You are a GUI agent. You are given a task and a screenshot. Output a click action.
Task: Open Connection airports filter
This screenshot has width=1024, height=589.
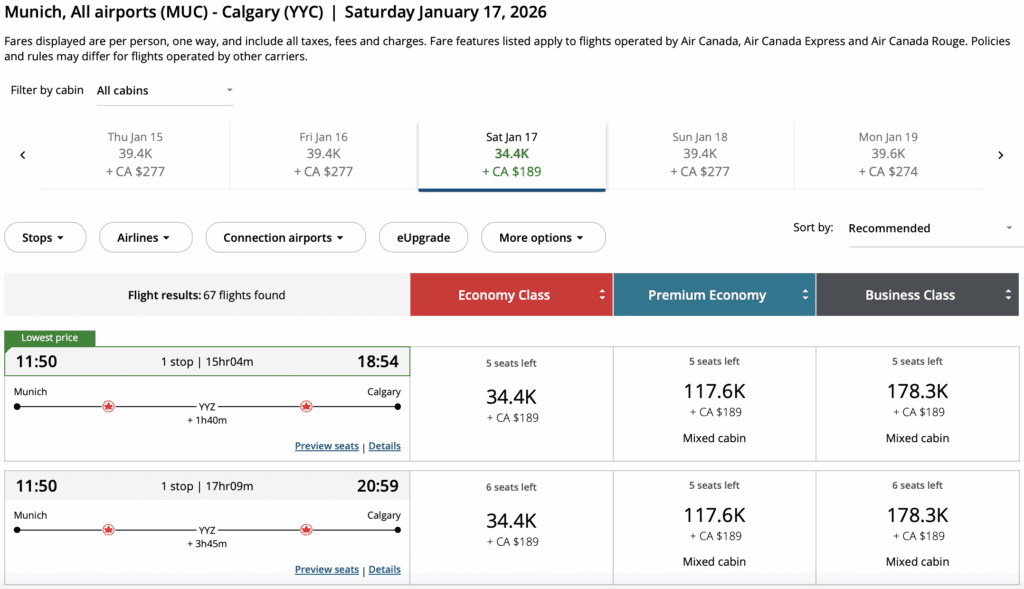[x=283, y=238]
